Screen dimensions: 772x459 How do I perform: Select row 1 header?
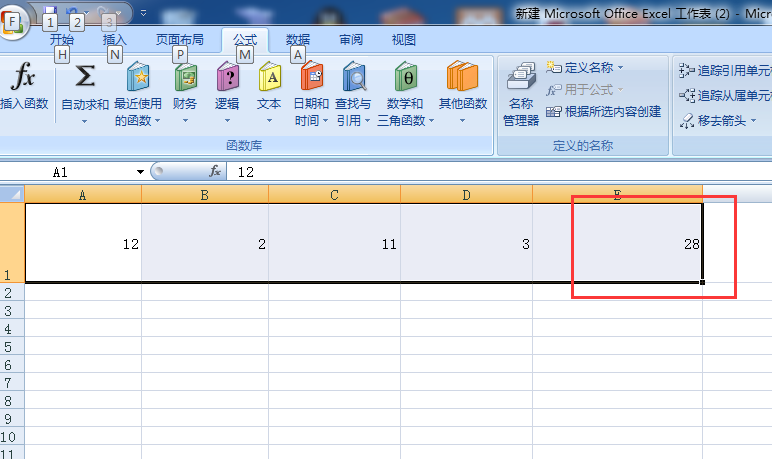pyautogui.click(x=12, y=243)
